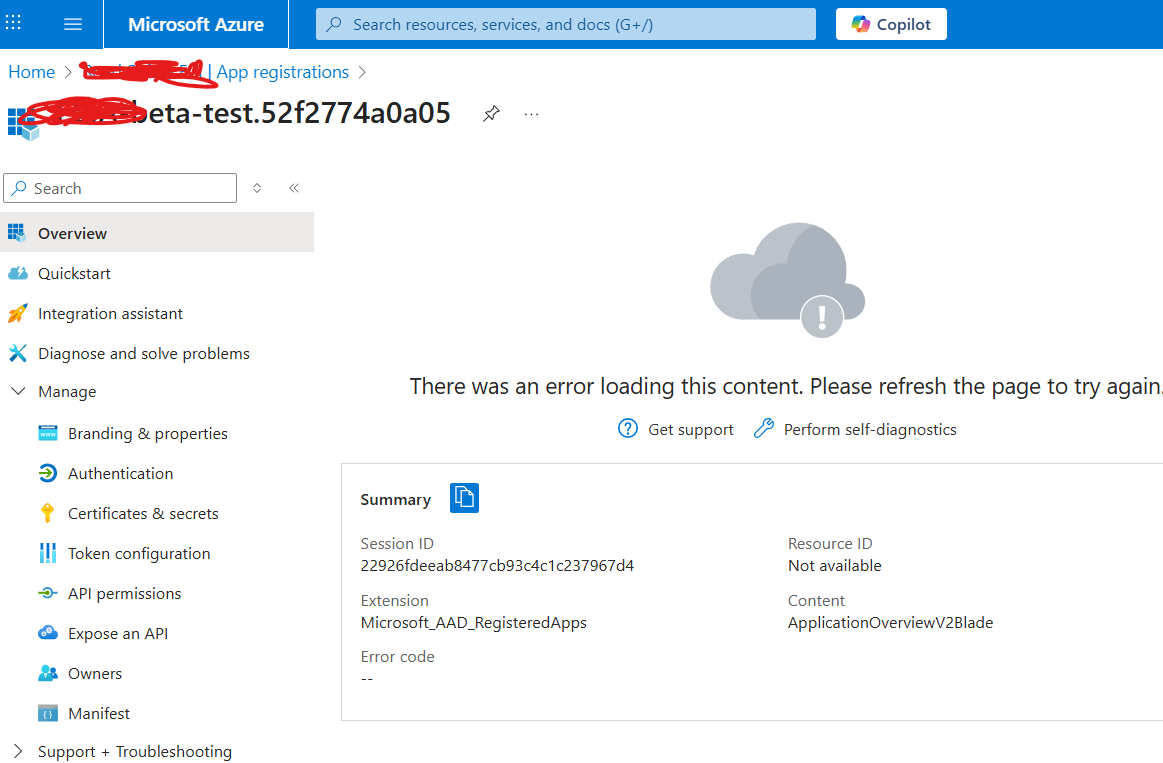This screenshot has width=1163, height=763.
Task: Click Perform self-diagnostics
Action: [870, 429]
